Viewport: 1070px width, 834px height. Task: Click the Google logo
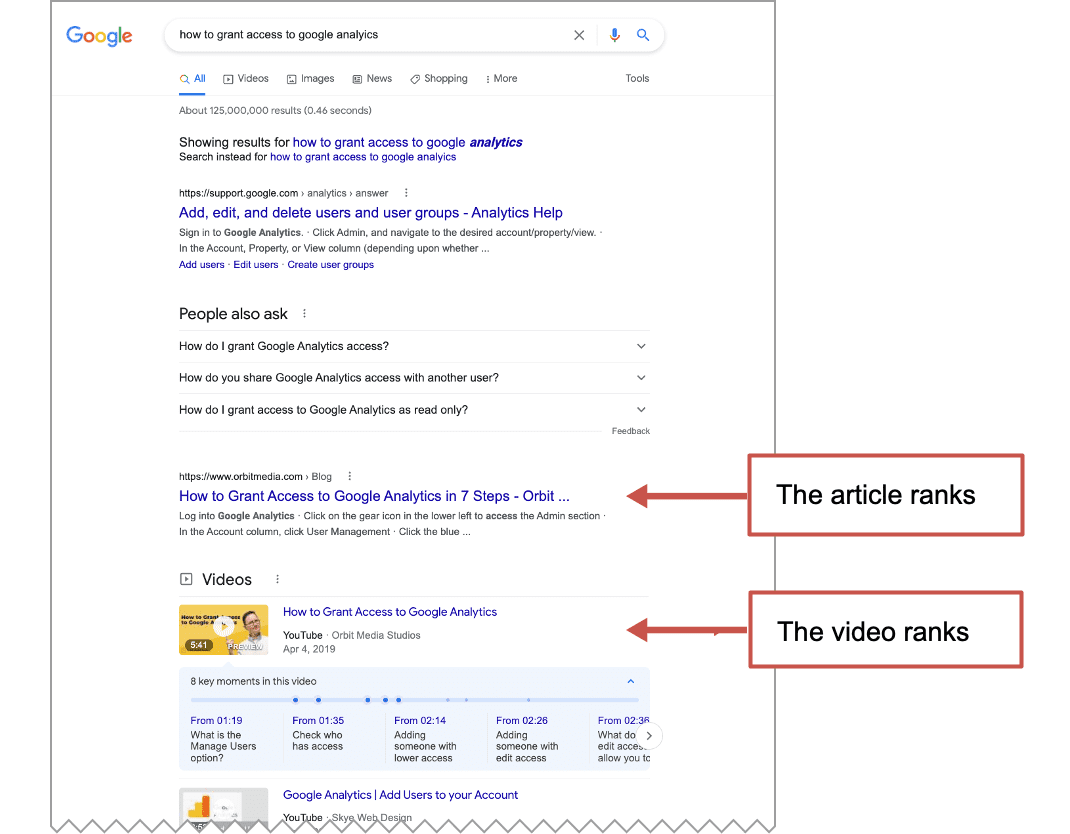99,35
